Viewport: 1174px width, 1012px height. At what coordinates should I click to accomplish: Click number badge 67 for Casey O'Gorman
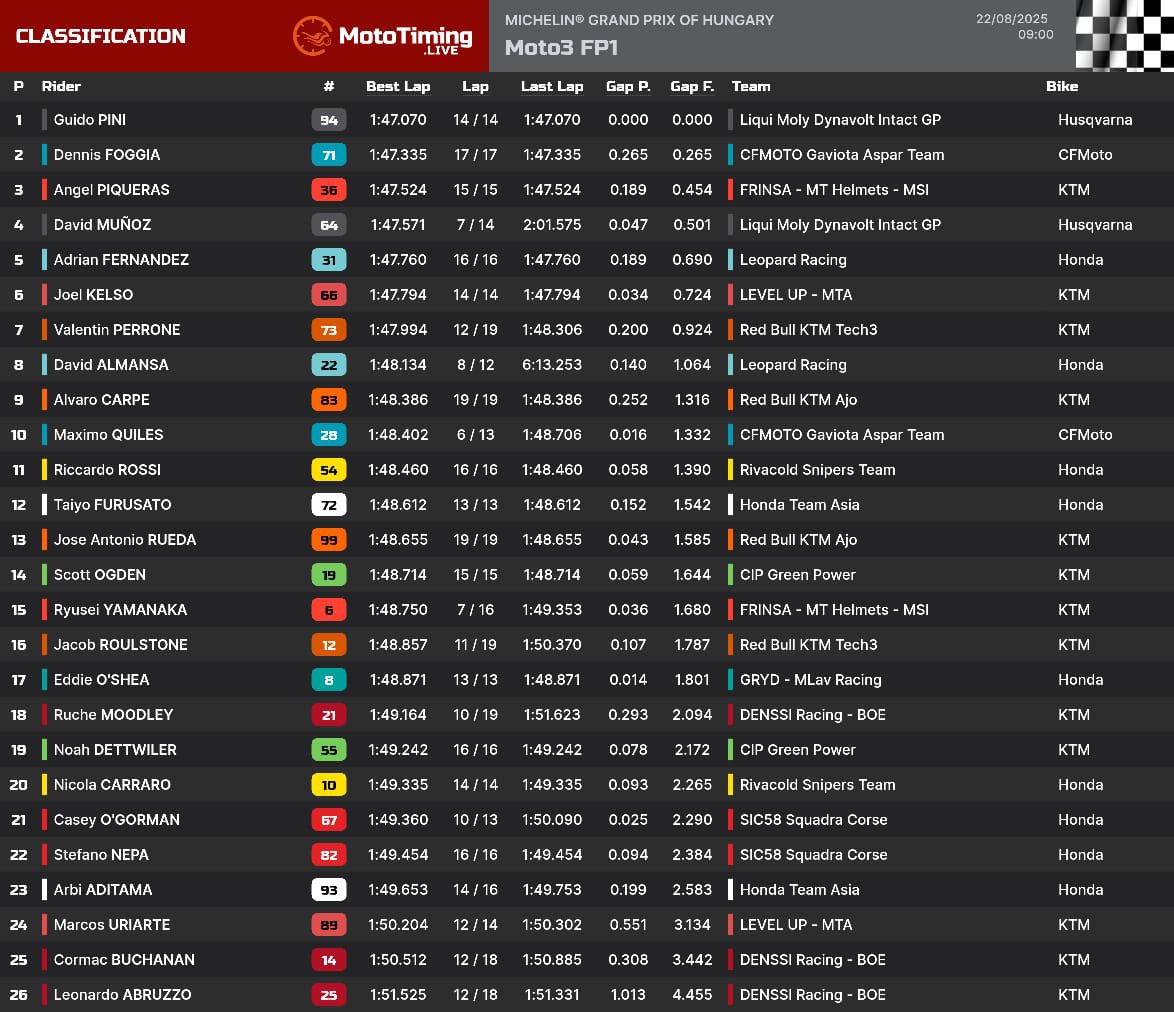[x=329, y=820]
